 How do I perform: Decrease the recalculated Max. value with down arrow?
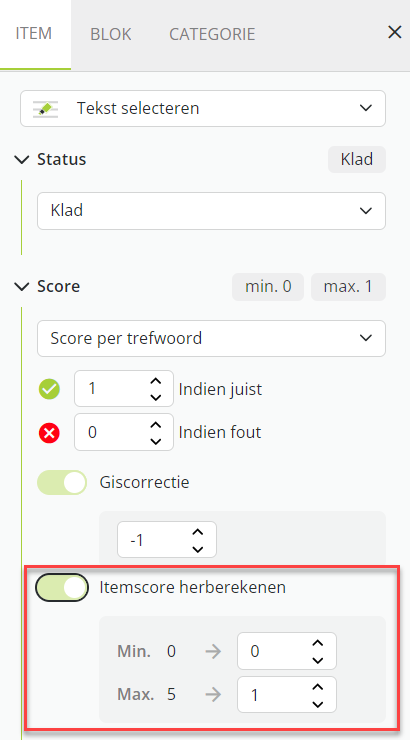318,703
